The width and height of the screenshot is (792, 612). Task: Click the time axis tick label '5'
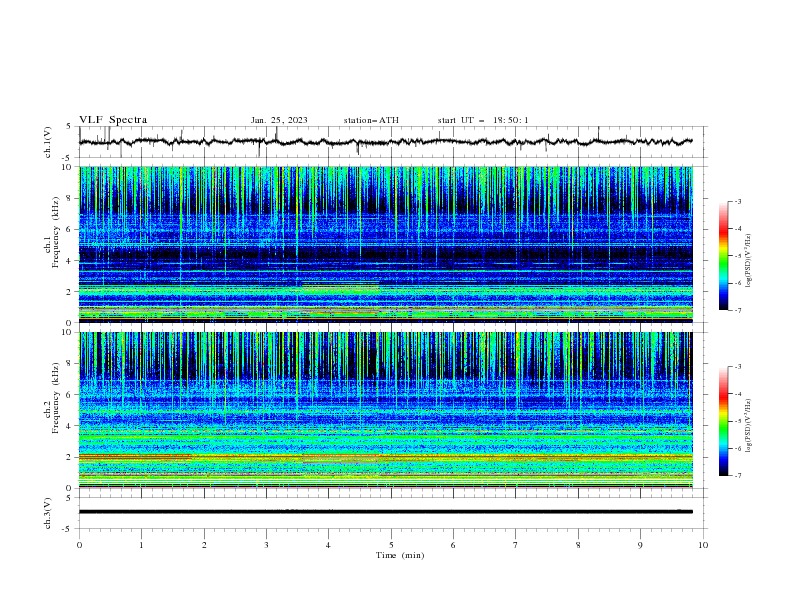391,545
